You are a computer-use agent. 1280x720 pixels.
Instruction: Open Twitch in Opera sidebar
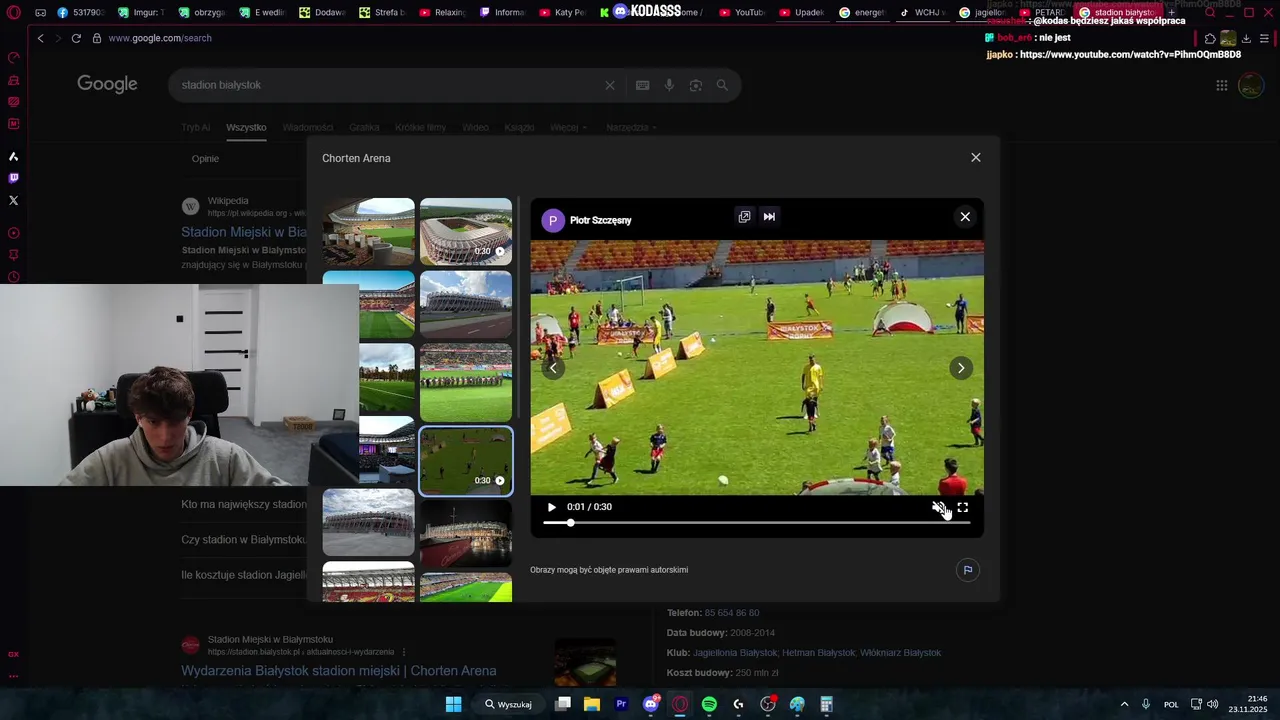pyautogui.click(x=13, y=178)
